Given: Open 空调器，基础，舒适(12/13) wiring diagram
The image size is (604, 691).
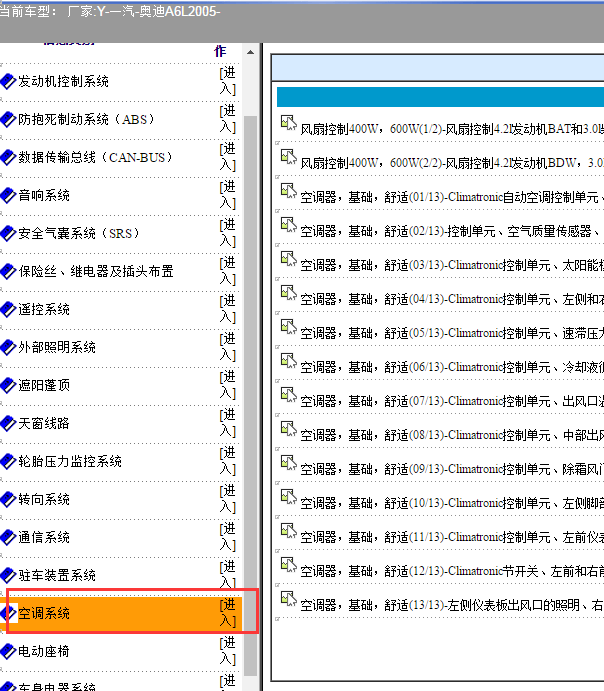Looking at the screenshot, I should pyautogui.click(x=452, y=572).
